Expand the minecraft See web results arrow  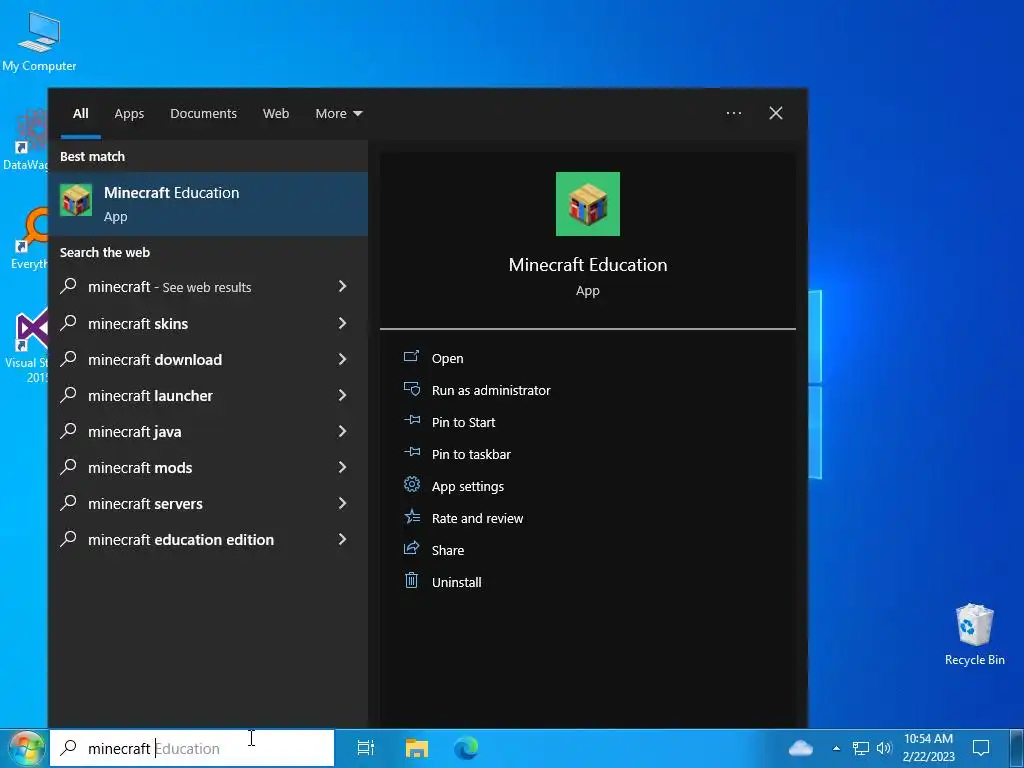(342, 286)
